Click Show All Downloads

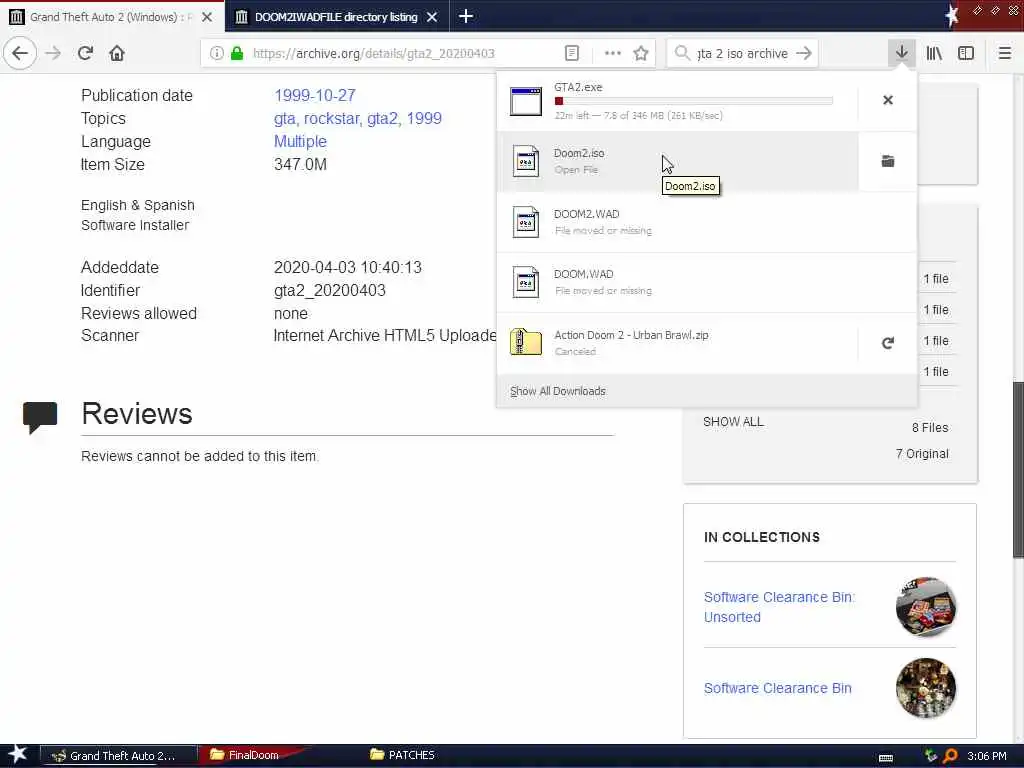(558, 391)
